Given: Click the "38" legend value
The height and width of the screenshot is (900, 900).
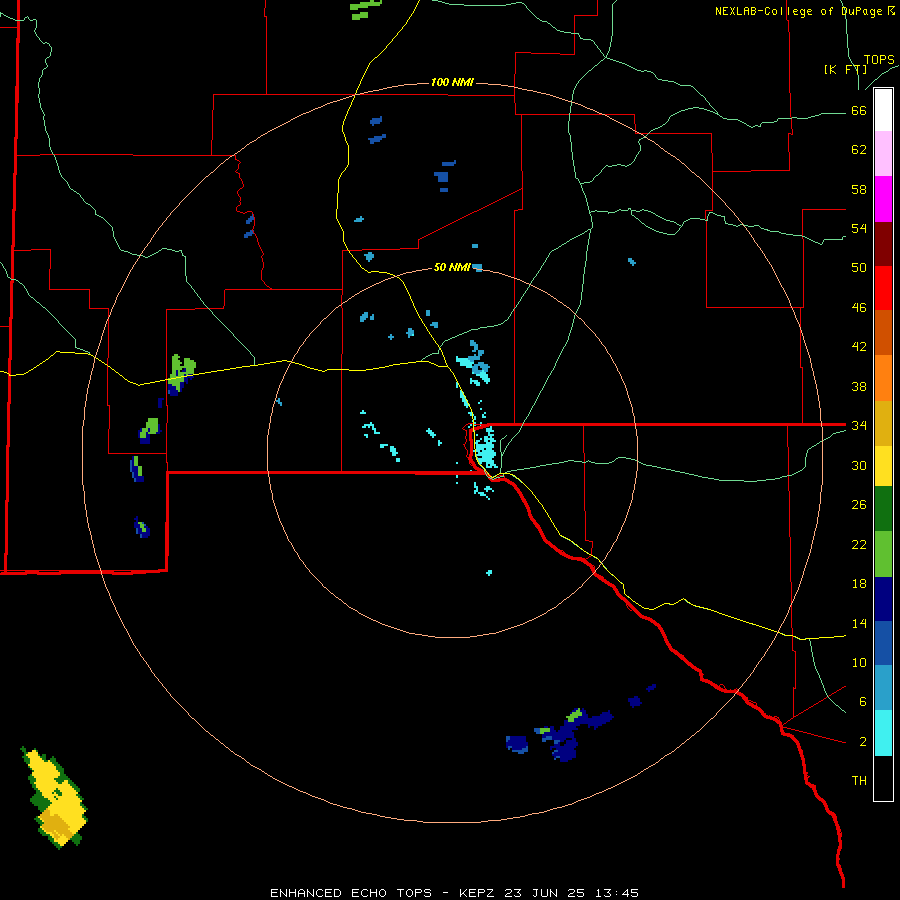Looking at the screenshot, I should 859,386.
